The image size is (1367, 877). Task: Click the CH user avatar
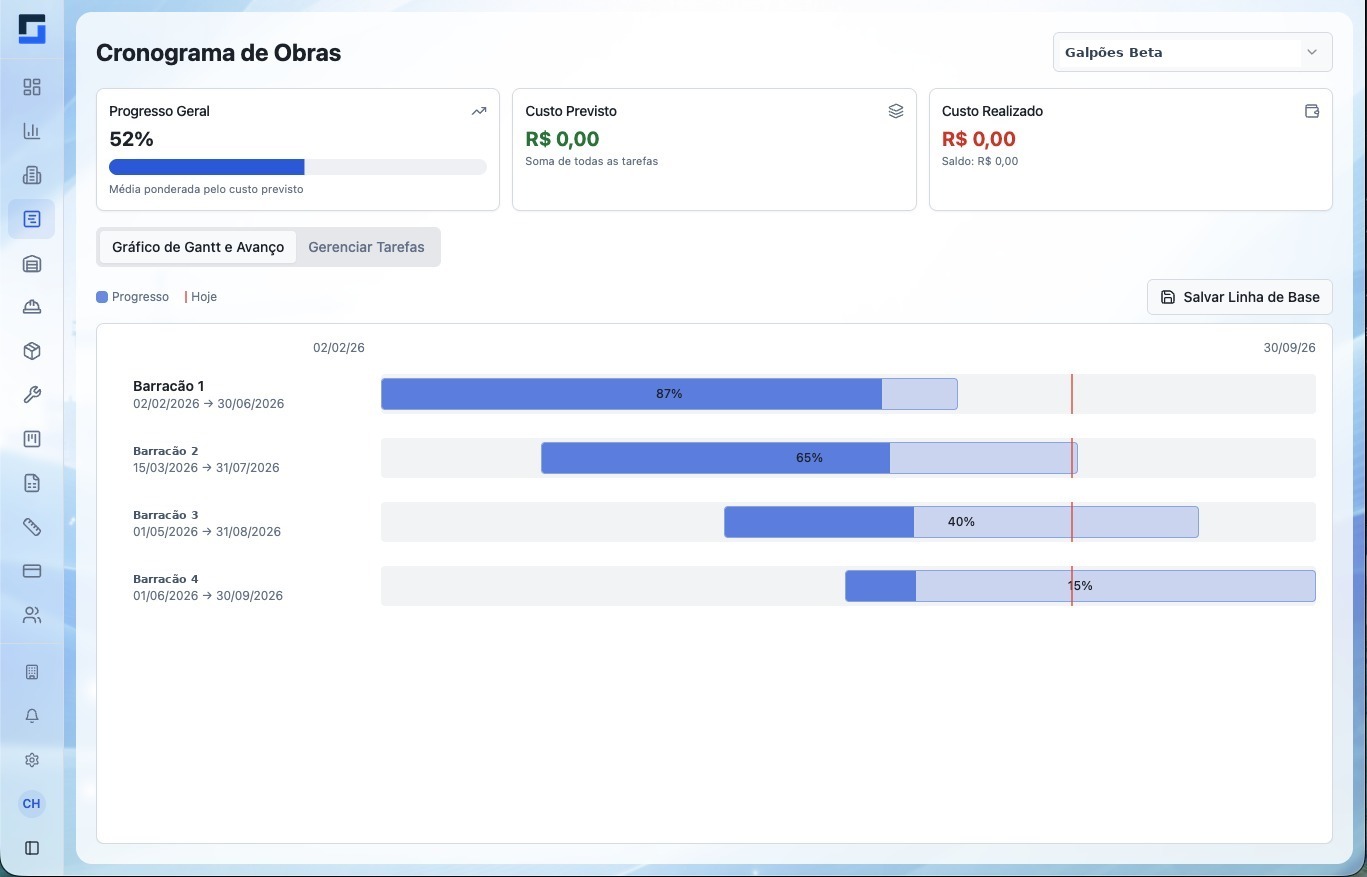tap(32, 804)
